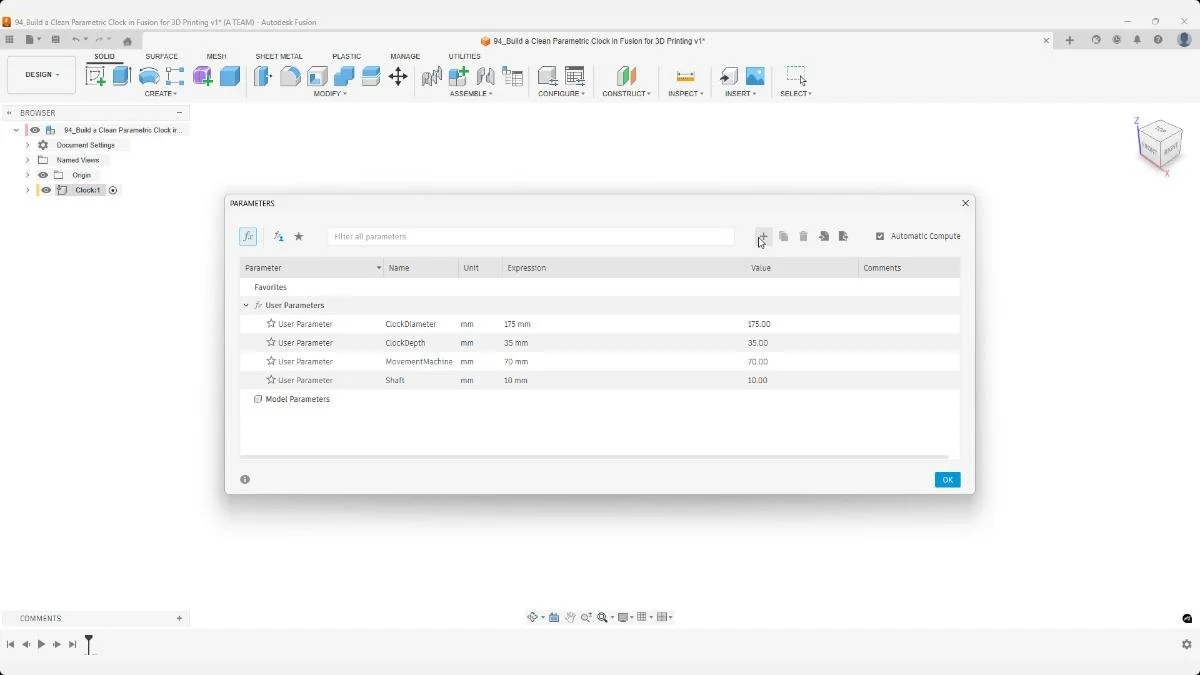Show favorite parameters with star filter

tap(298, 236)
